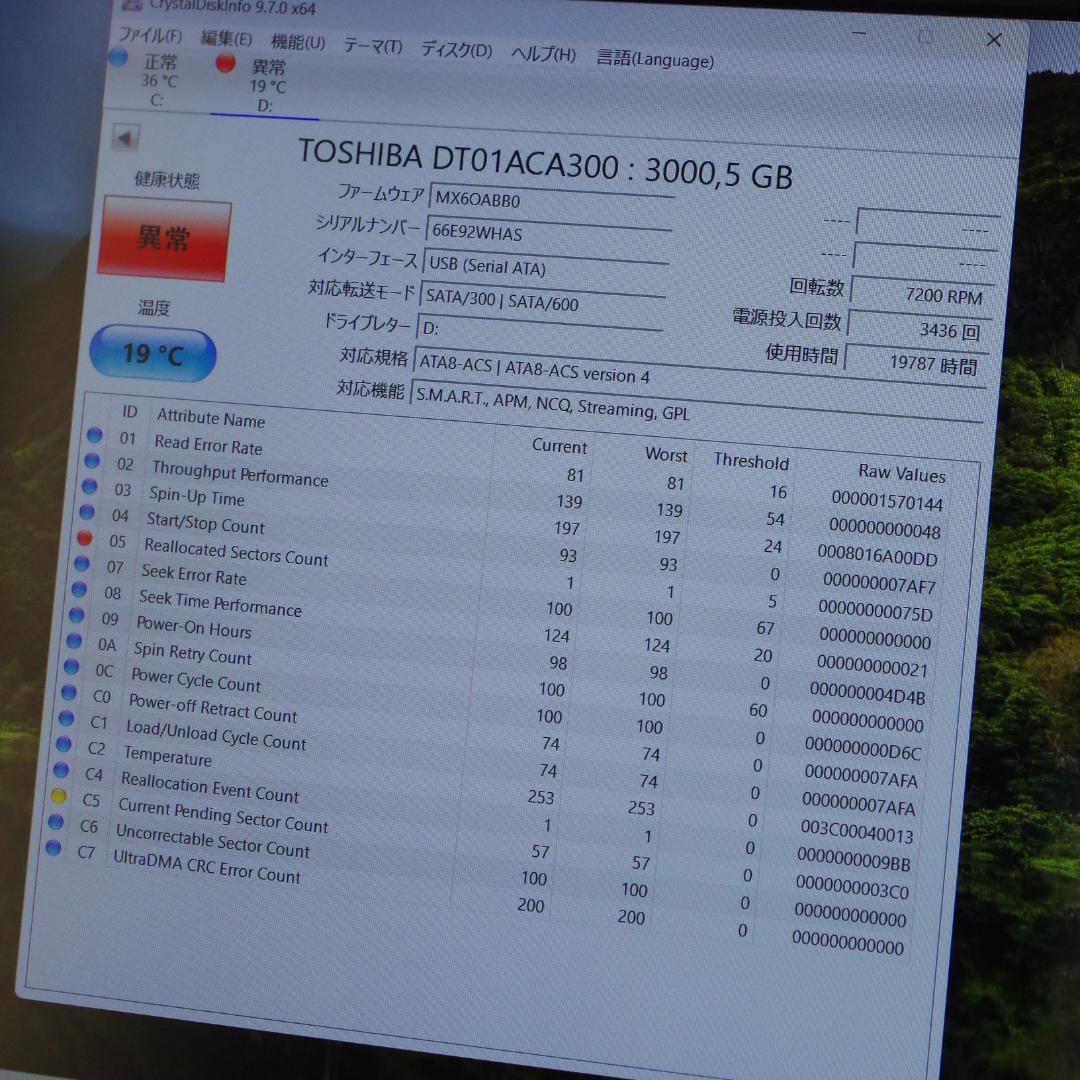
Task: Go to previous disk with left arrow
Action: [125, 138]
